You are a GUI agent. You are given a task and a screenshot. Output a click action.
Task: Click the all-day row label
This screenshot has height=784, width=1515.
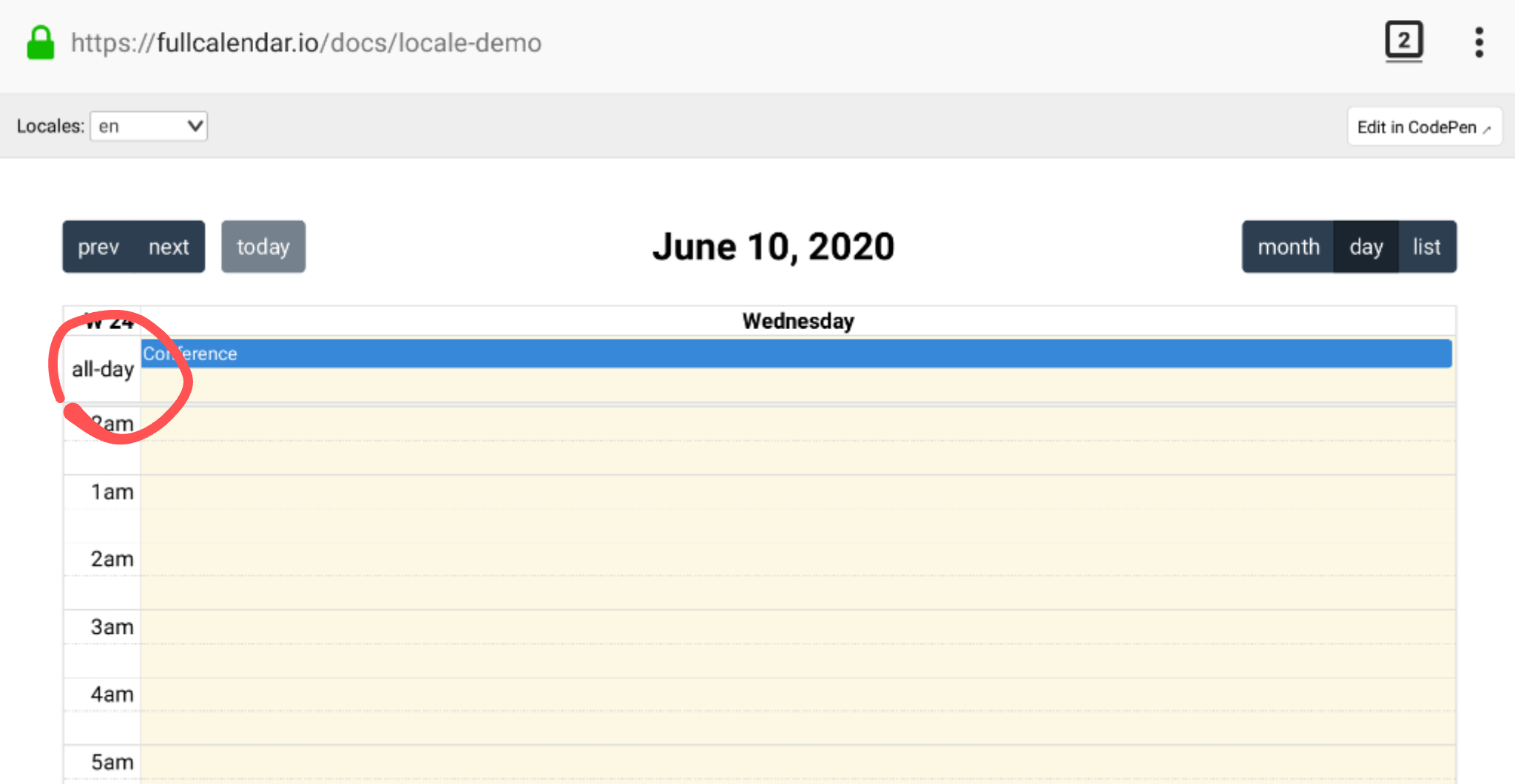pyautogui.click(x=101, y=369)
